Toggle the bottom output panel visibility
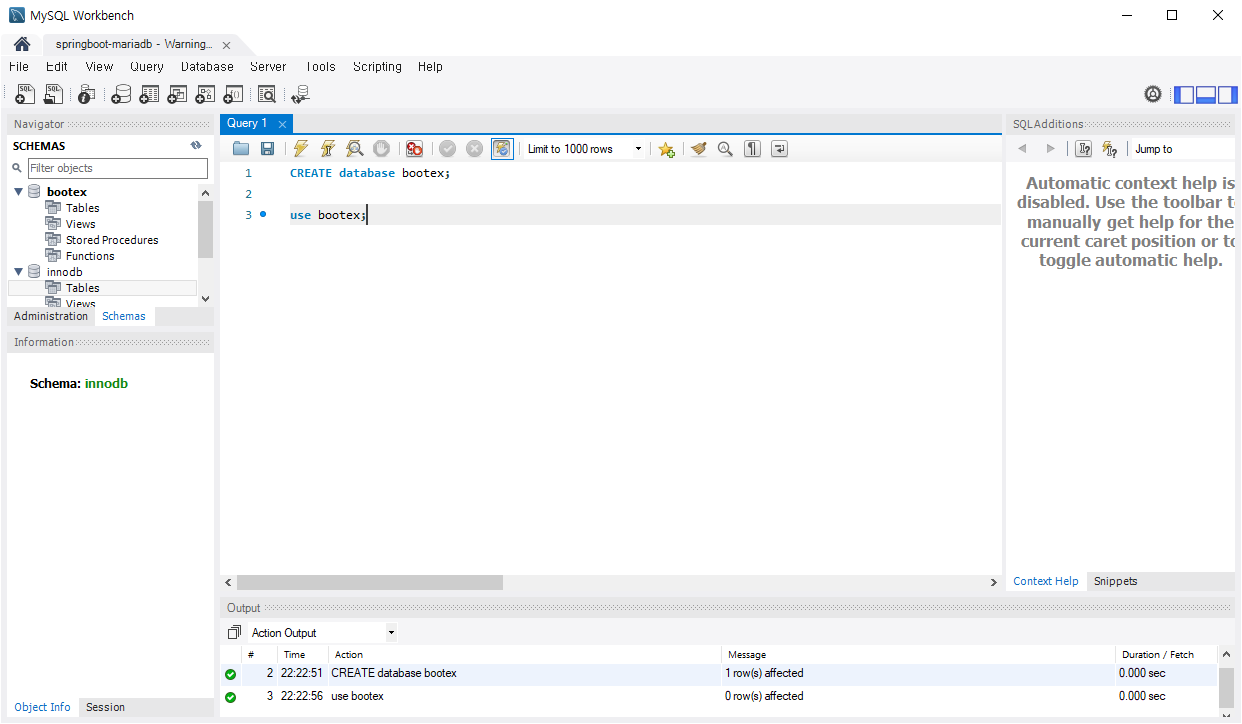Image resolution: width=1242 pixels, height=724 pixels. (1205, 95)
